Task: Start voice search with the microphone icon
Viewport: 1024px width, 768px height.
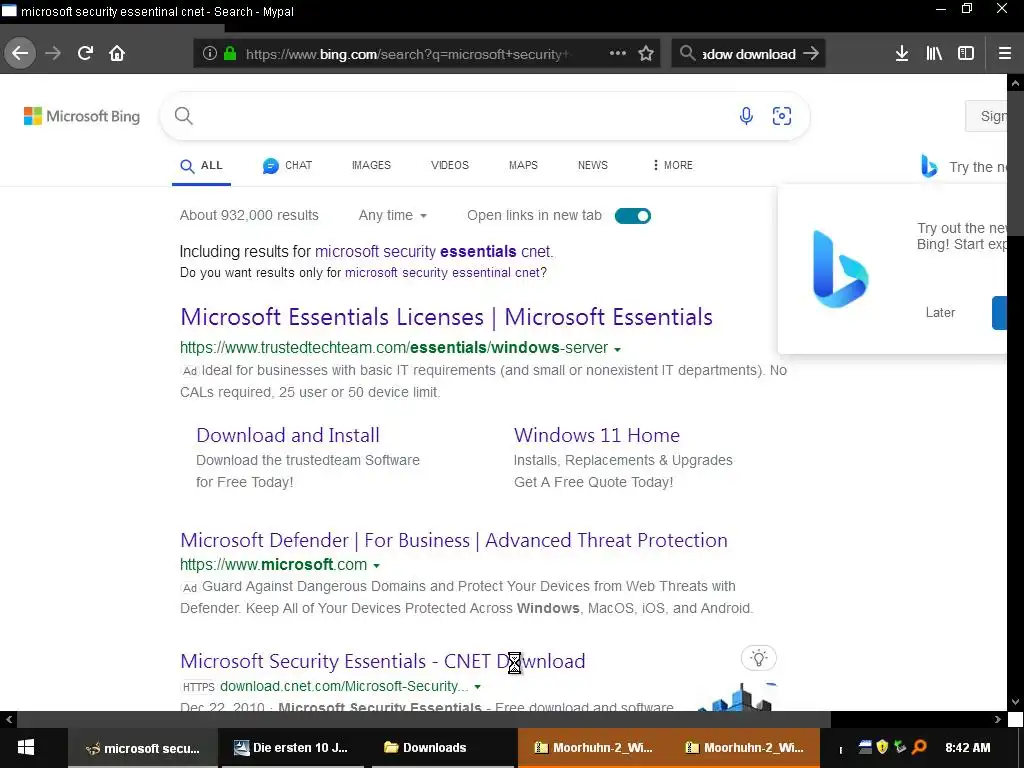Action: pos(746,116)
